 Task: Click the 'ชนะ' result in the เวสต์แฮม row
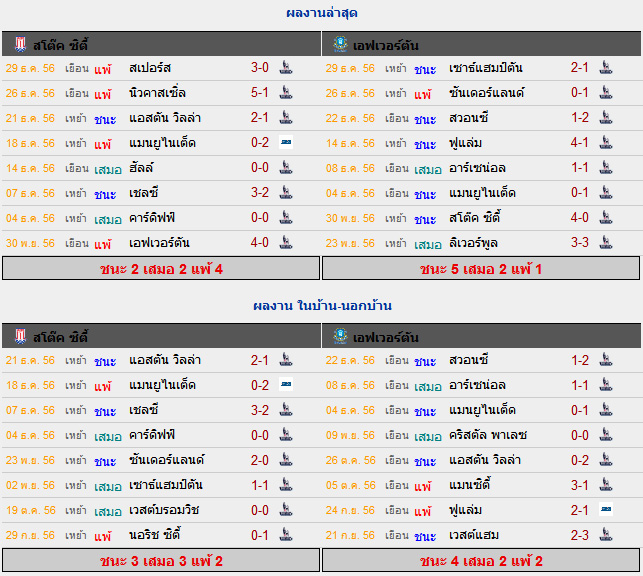click(x=425, y=536)
